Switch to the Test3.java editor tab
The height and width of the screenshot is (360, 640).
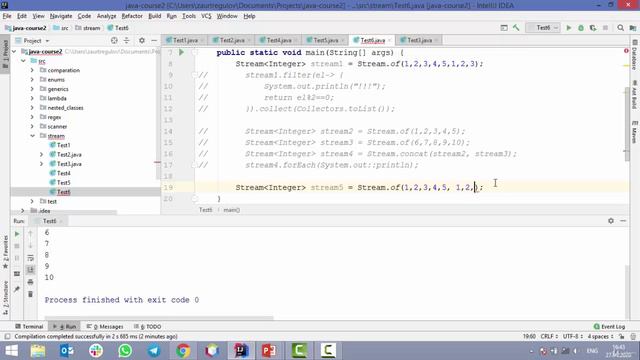[x=419, y=40]
